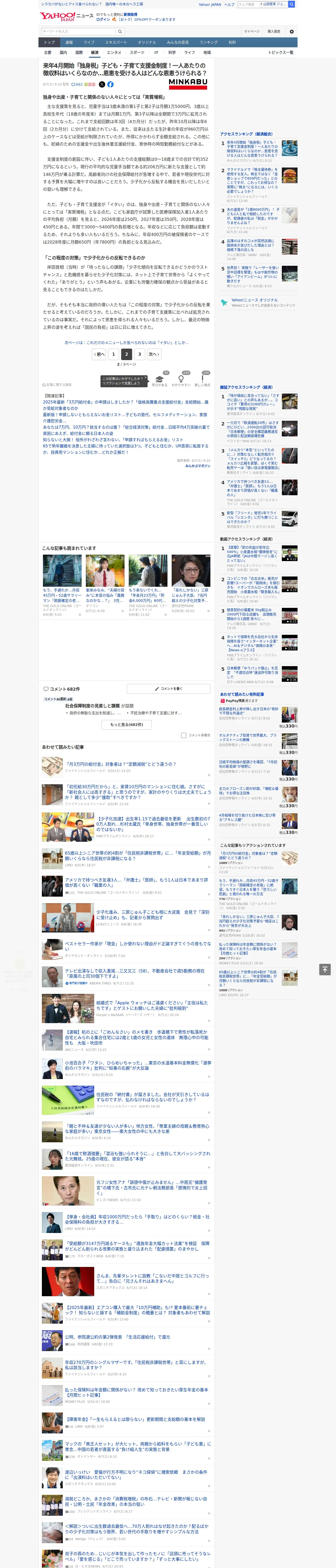Select the スポーツ category

click(x=137, y=52)
